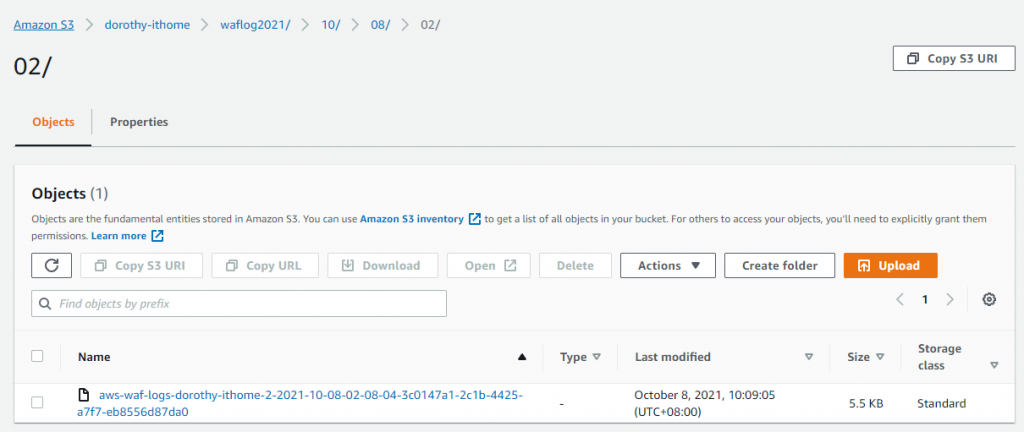Open the aws-waf-logs-dorothy-ithome object link
Screen dimensions: 1024x432
point(302,403)
